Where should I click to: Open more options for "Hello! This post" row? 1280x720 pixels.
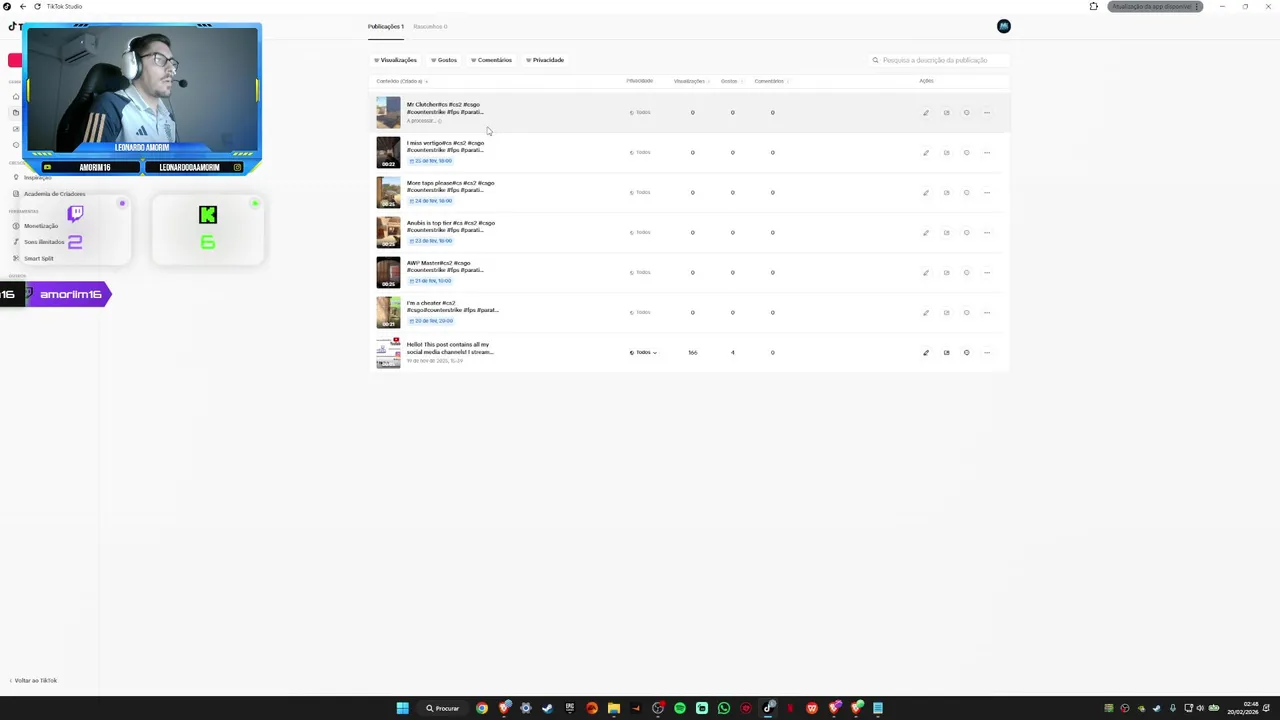coord(987,353)
